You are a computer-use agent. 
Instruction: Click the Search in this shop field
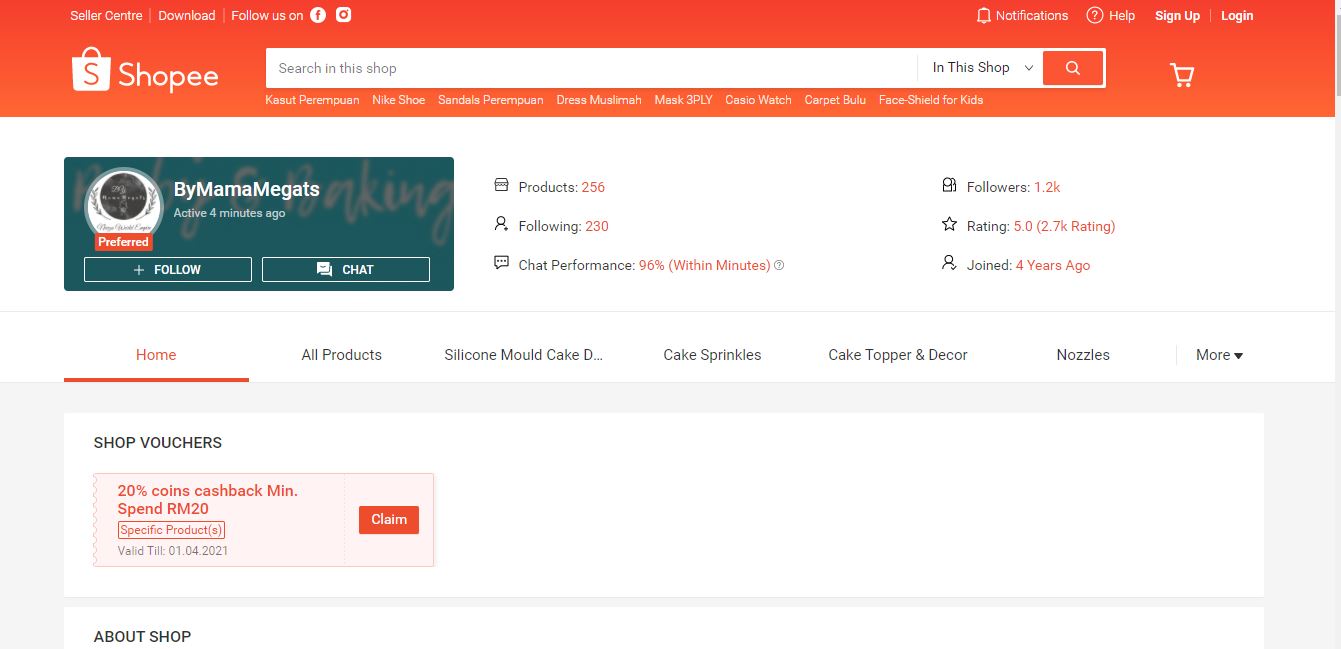[591, 68]
